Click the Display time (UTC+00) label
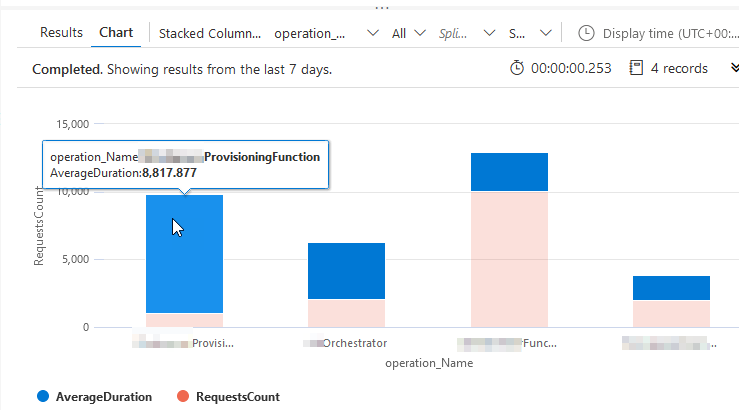This screenshot has height=410, width=739. click(x=665, y=33)
